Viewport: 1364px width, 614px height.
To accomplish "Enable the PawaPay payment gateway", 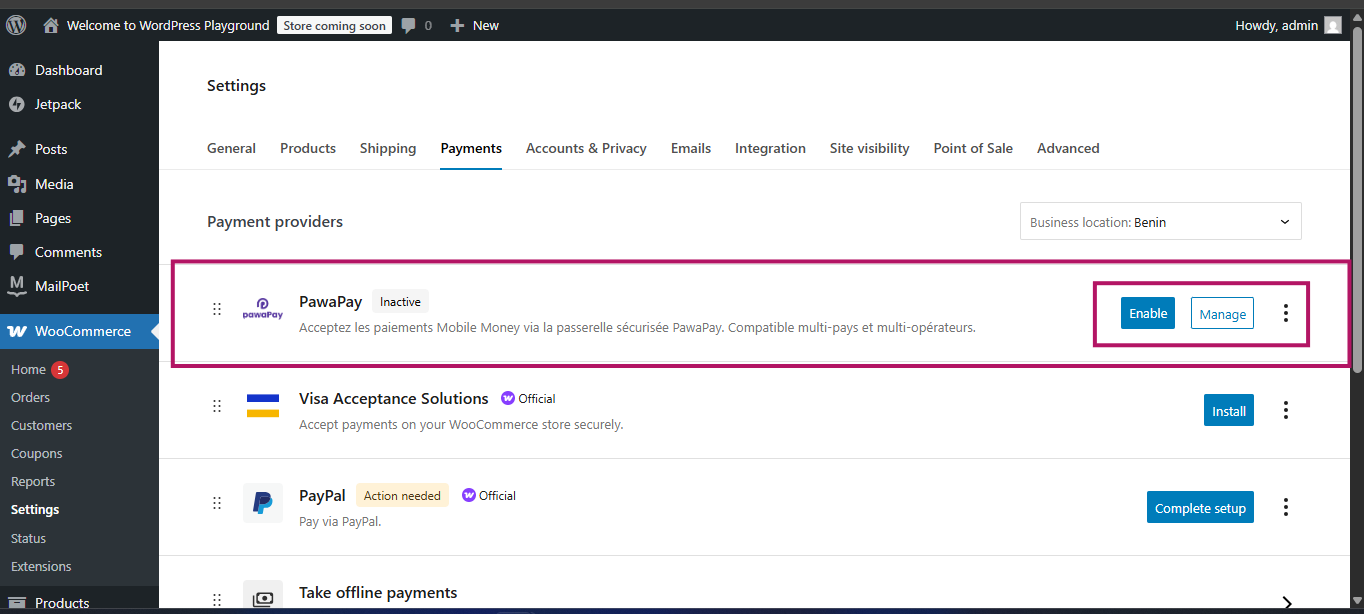I will pyautogui.click(x=1148, y=313).
